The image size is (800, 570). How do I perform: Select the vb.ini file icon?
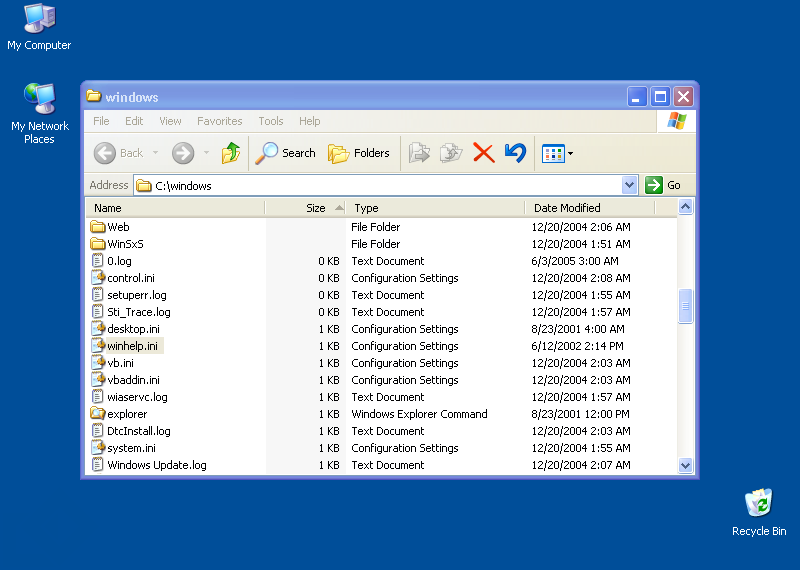coord(97,363)
